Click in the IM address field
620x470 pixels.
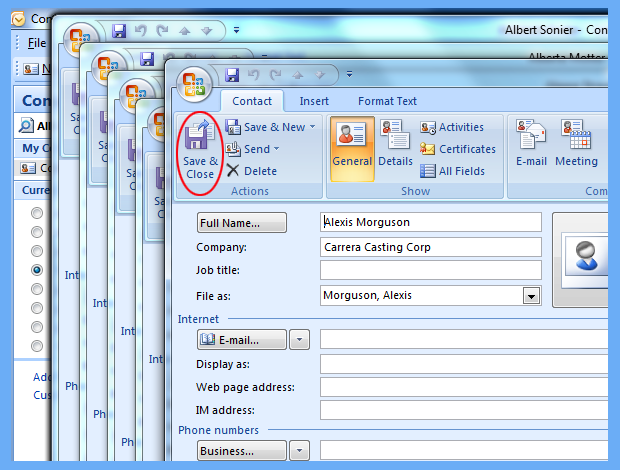coord(464,410)
